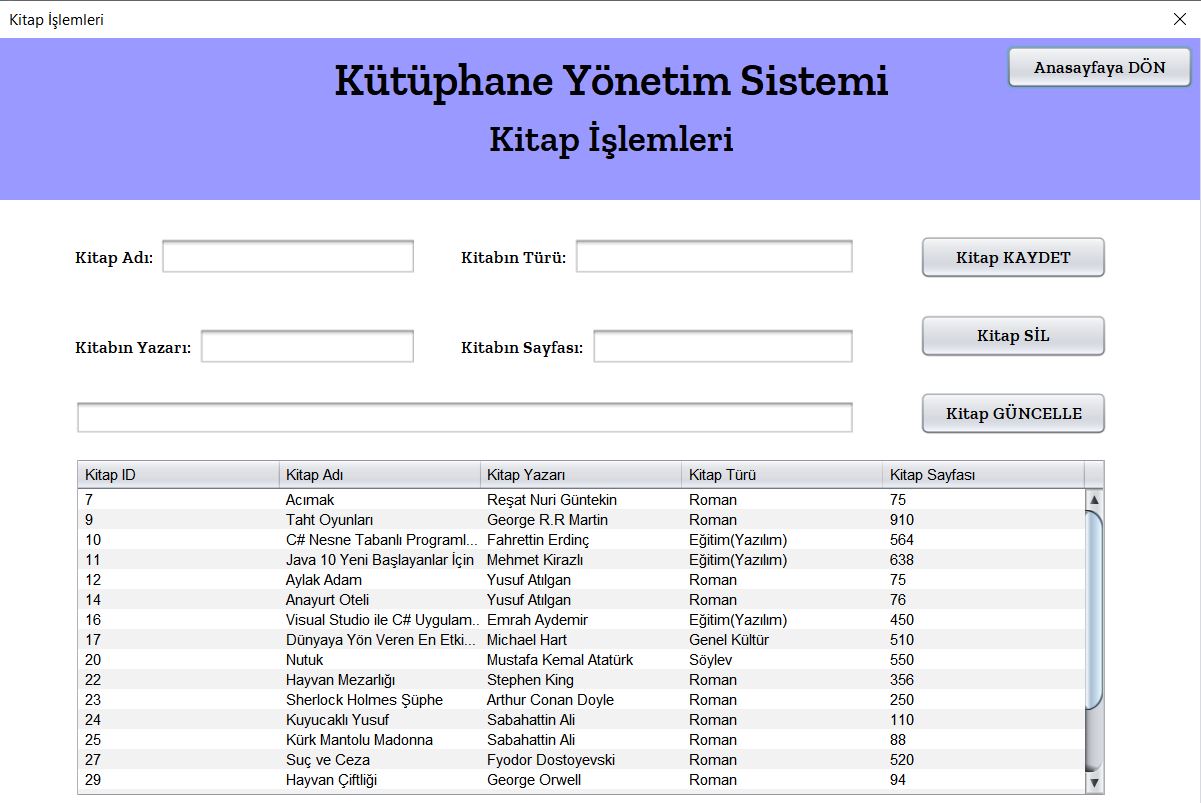The height and width of the screenshot is (803, 1201).
Task: Select the Kitabın Yazarı input field
Action: (x=307, y=346)
